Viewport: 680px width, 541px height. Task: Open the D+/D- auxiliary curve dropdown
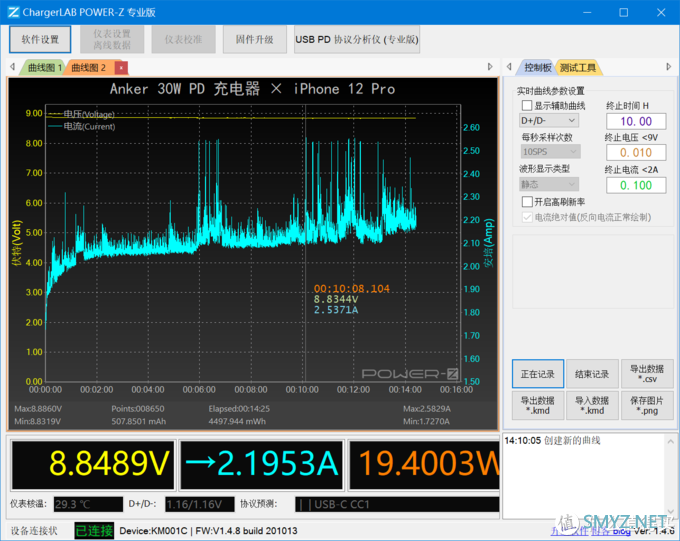pyautogui.click(x=549, y=120)
